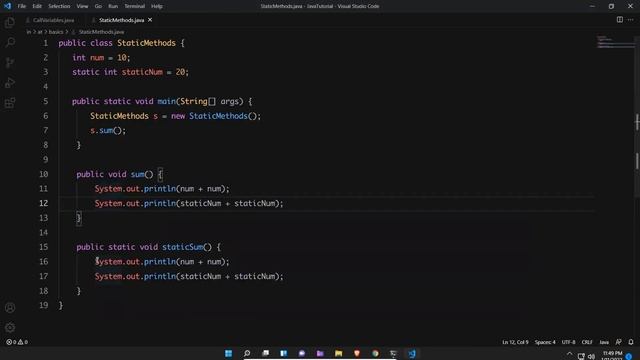Change indentation via Spaces: 4
Viewport: 640px width, 360px height.
point(545,342)
